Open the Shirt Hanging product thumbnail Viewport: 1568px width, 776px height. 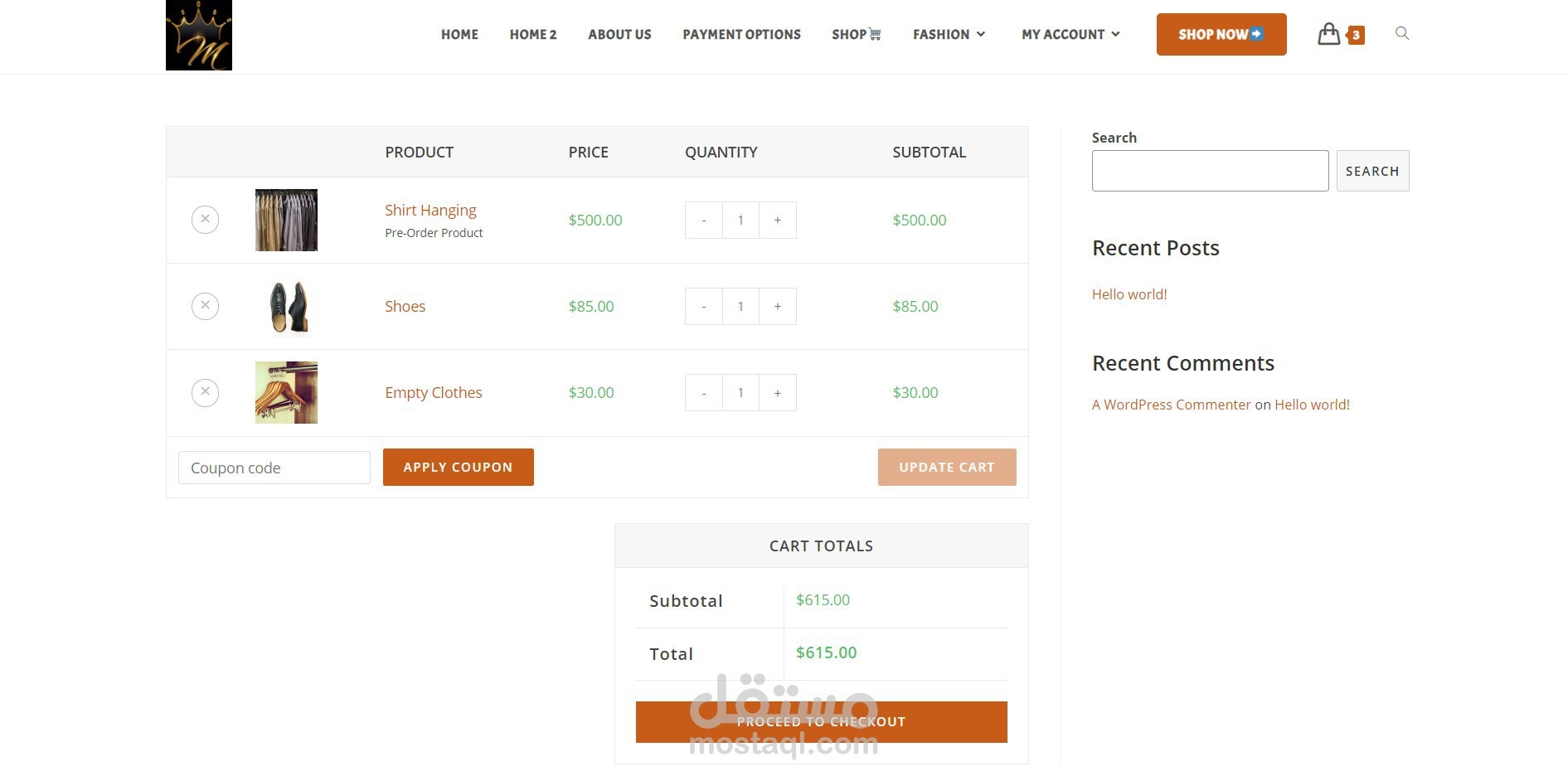click(x=286, y=220)
